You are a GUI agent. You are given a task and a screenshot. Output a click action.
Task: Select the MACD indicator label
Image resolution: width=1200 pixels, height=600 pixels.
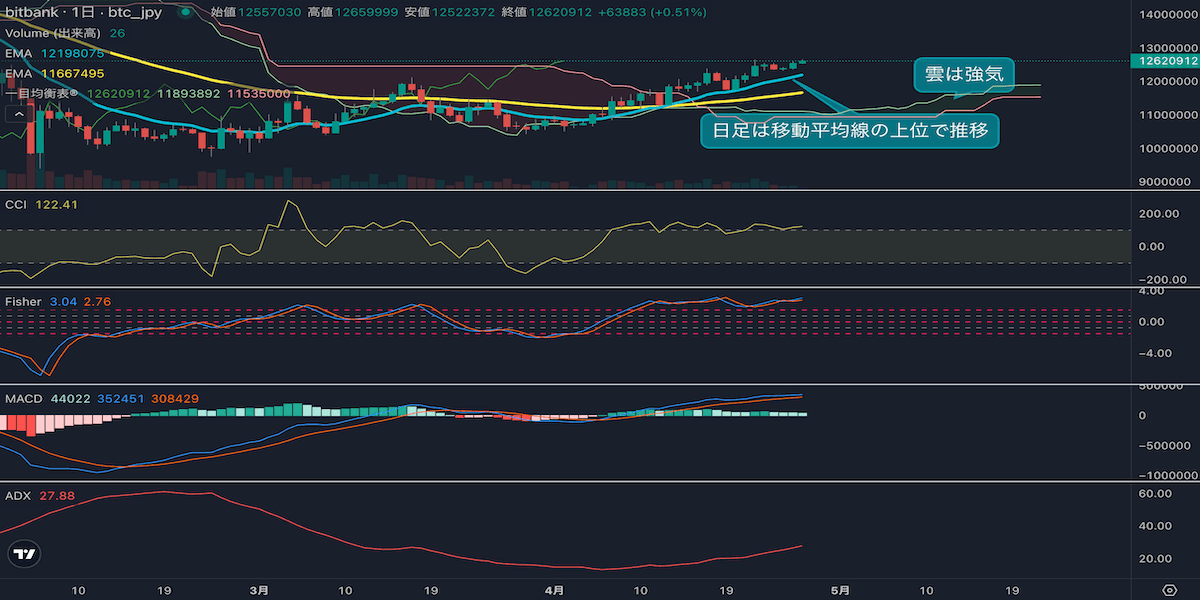click(x=24, y=399)
